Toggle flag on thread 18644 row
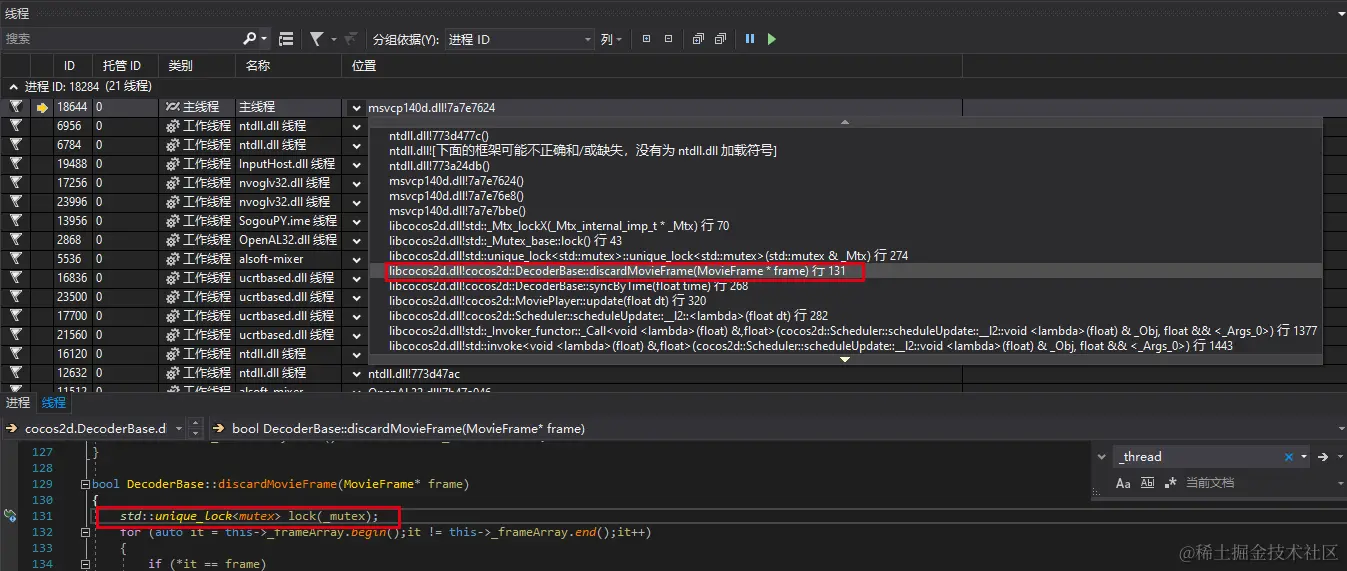The image size is (1347, 571). tap(15, 107)
